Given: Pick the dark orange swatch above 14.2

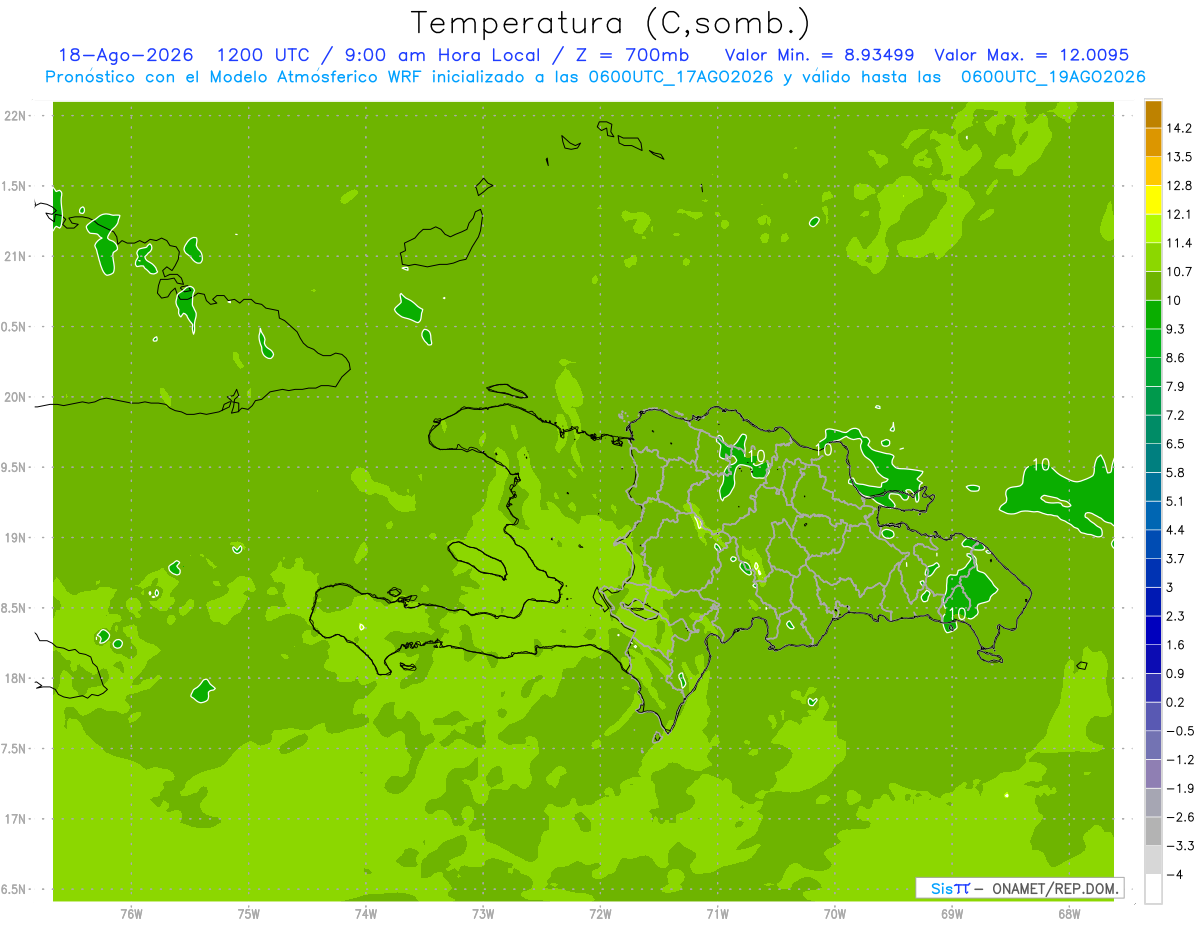Looking at the screenshot, I should tap(1153, 114).
